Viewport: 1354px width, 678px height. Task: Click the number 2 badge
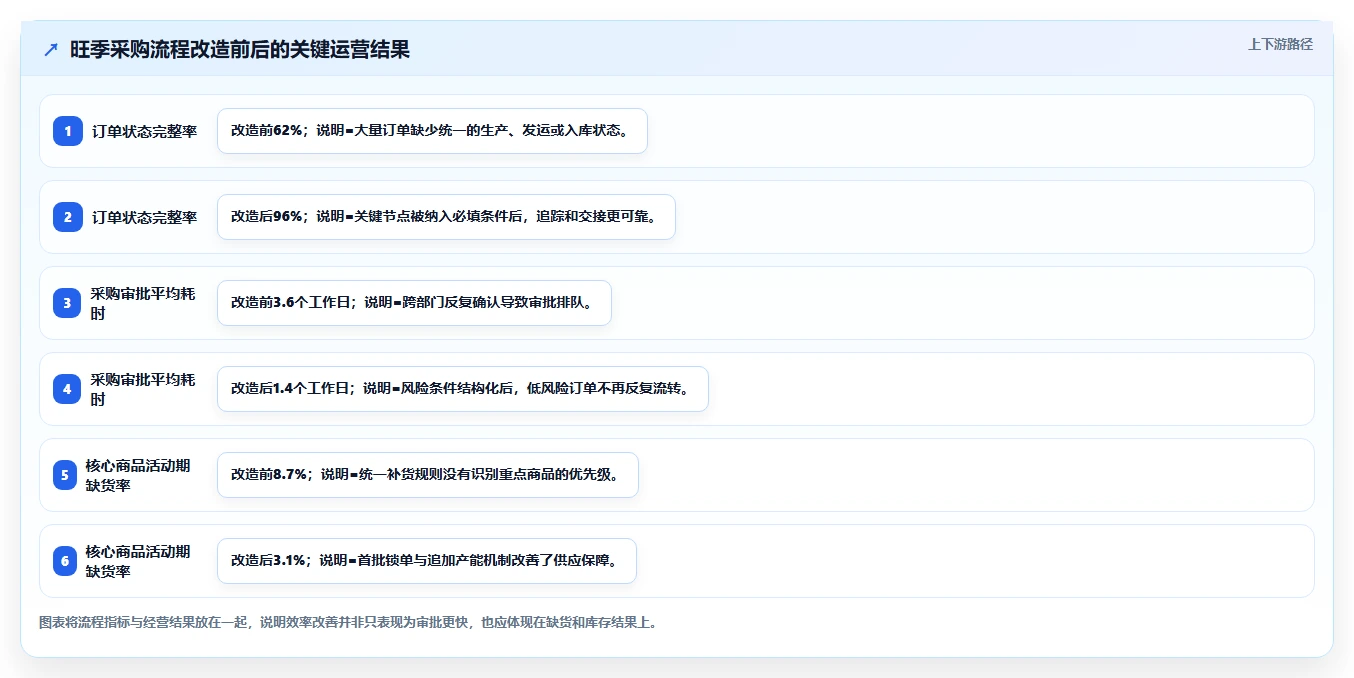(68, 217)
